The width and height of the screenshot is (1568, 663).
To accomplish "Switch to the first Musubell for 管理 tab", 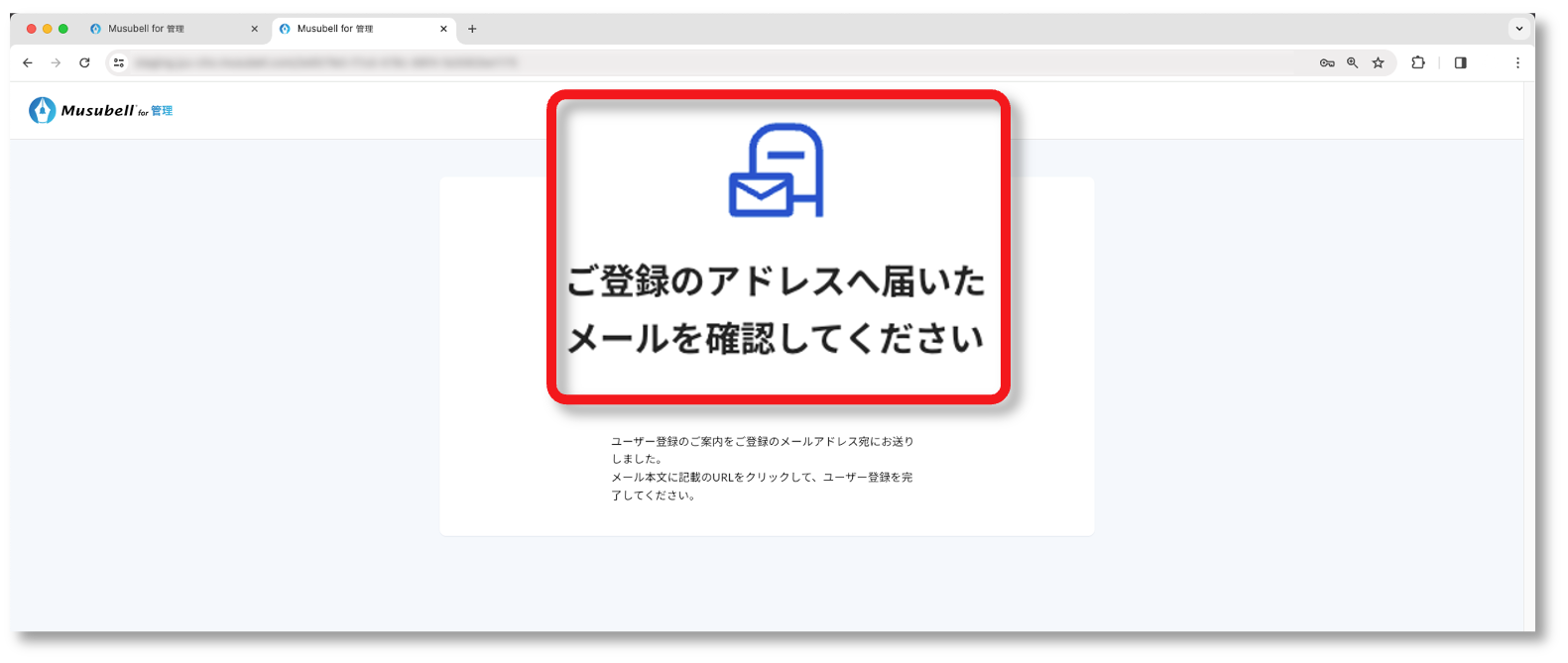I will 159,29.
